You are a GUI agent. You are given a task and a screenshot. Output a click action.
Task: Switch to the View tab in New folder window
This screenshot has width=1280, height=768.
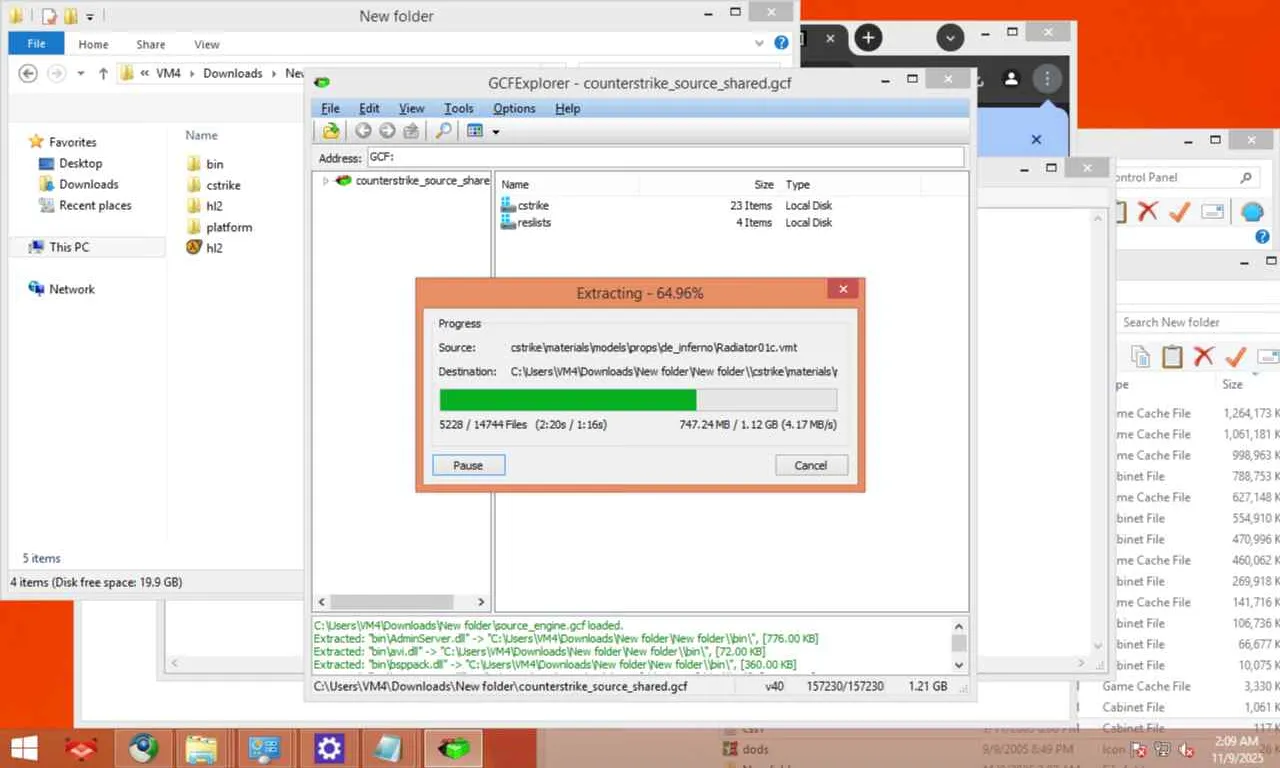pos(207,44)
